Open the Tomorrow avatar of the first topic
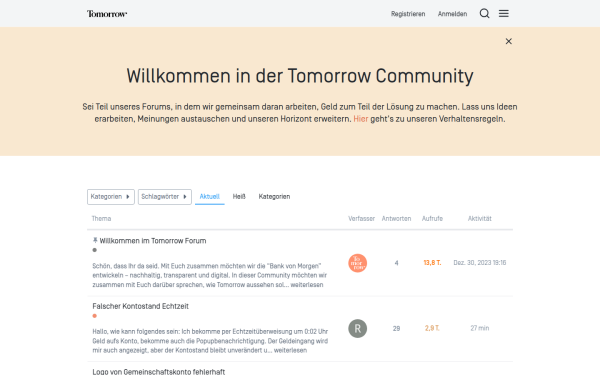 [357, 263]
